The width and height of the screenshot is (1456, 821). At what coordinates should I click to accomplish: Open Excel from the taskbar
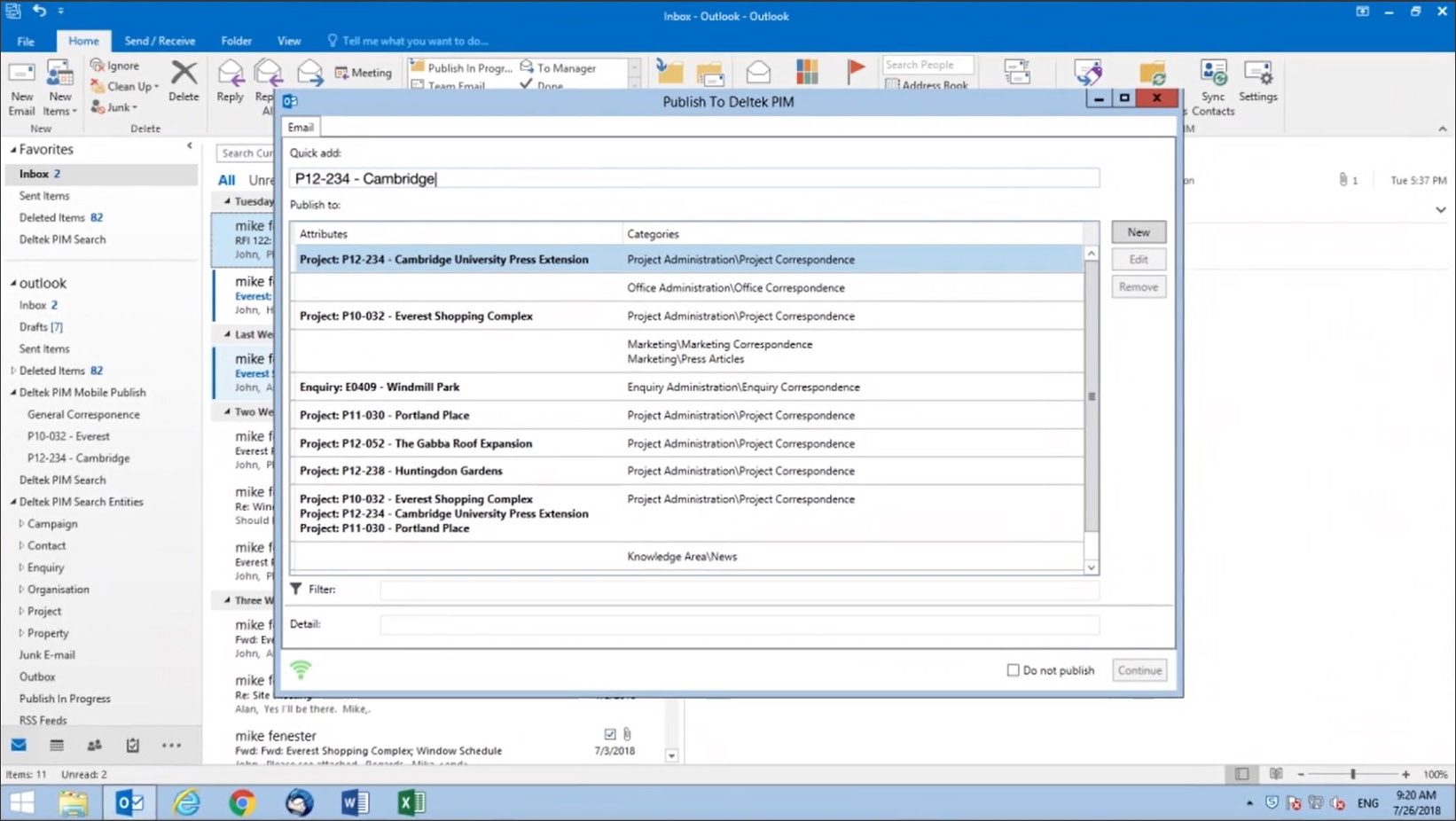click(411, 802)
